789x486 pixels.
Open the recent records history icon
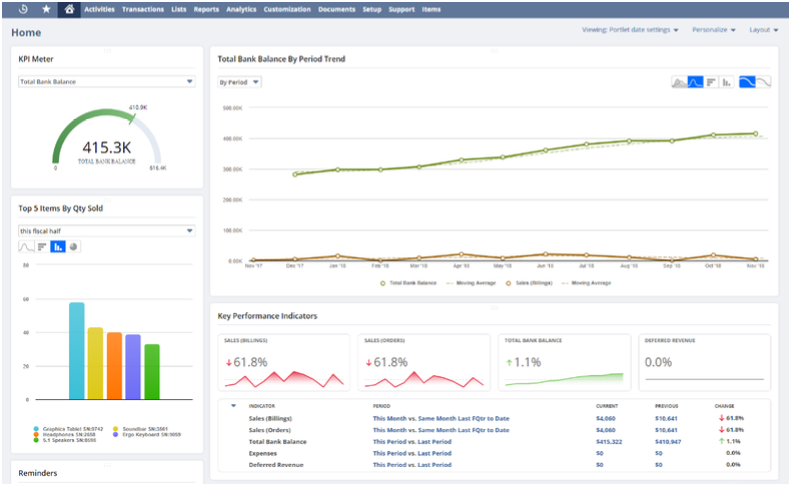(22, 9)
